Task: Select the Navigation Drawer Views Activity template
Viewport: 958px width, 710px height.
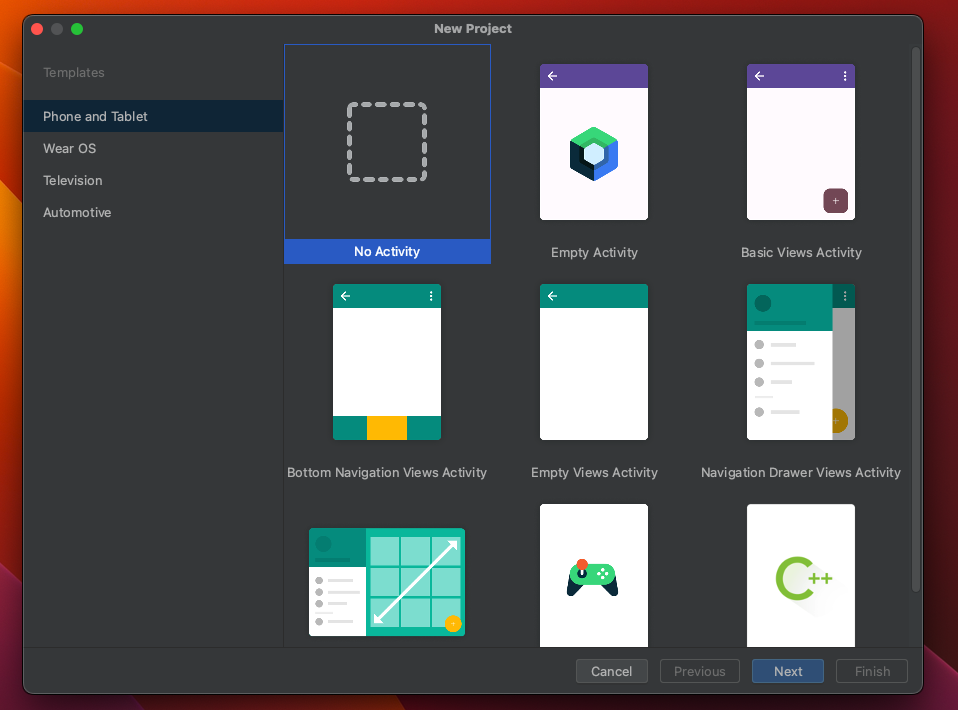Action: 800,360
